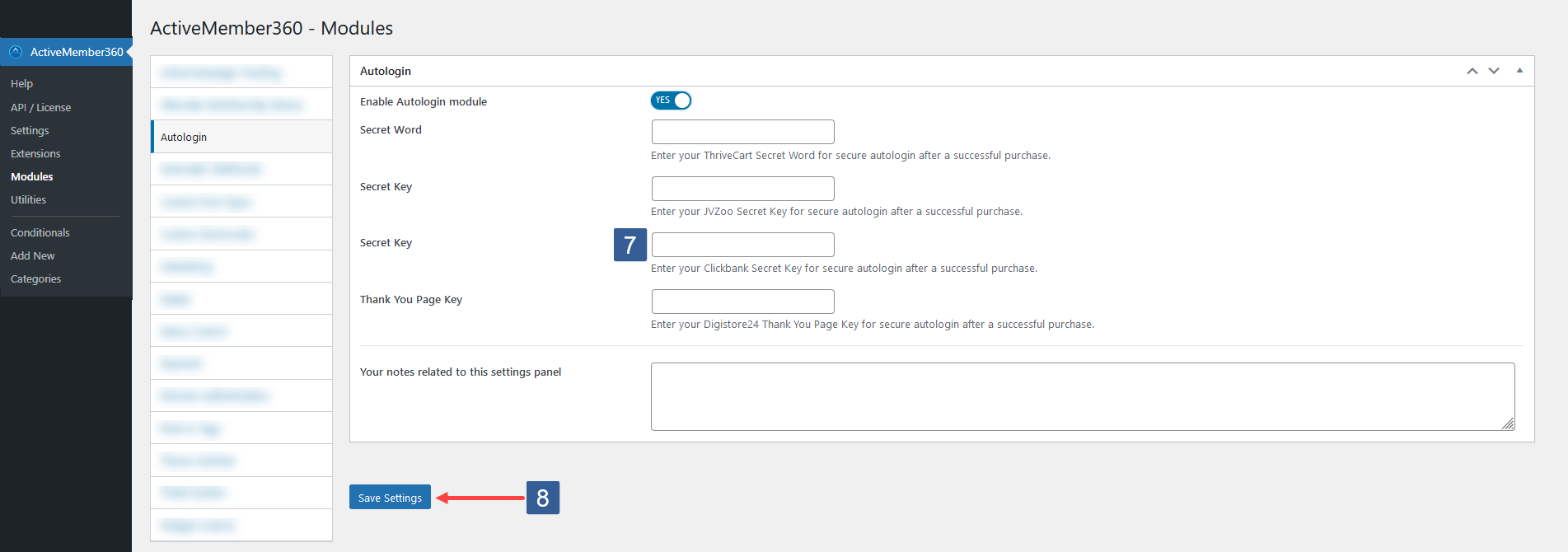Click the Clickbank Secret Key field

point(742,244)
